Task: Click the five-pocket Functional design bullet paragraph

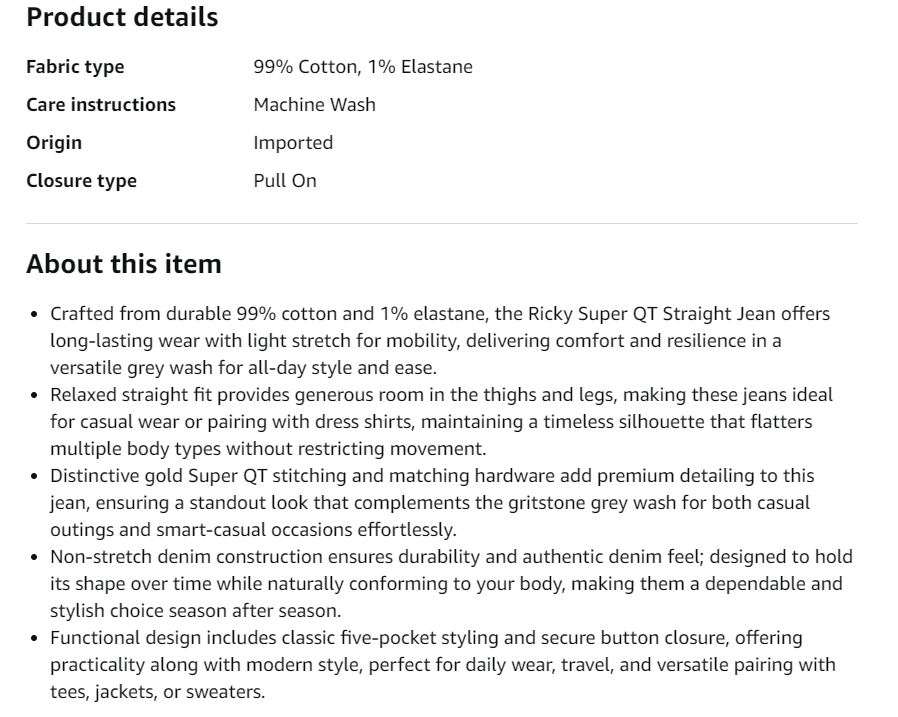Action: click(x=442, y=664)
